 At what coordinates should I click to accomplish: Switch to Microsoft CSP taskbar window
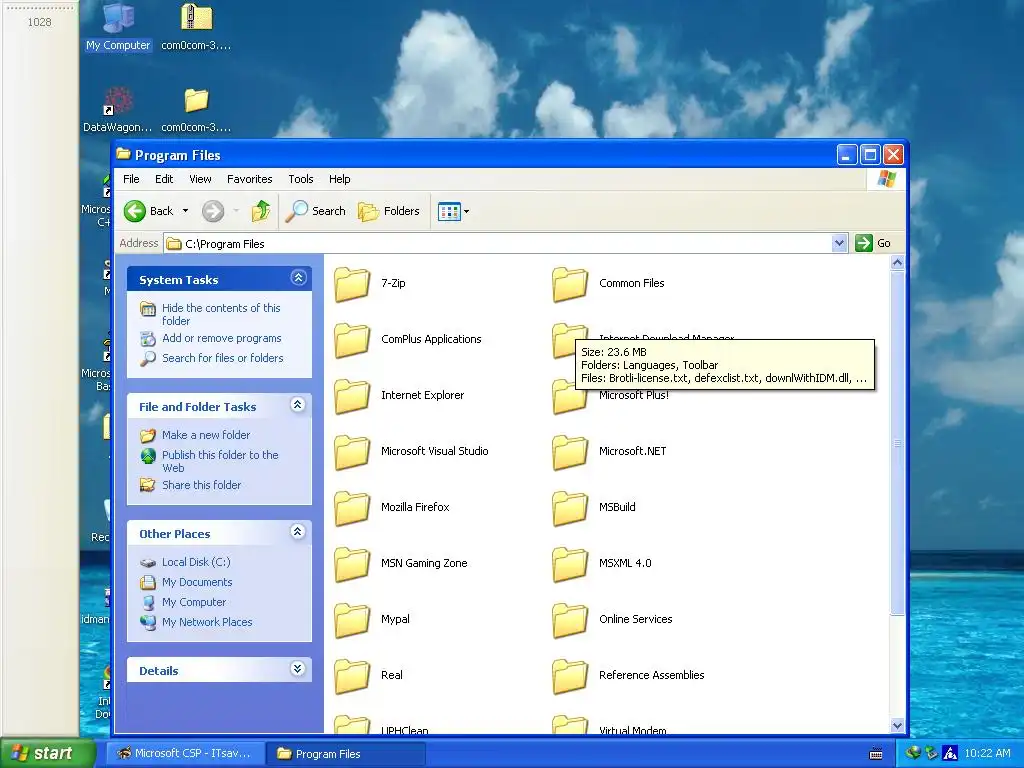point(185,754)
